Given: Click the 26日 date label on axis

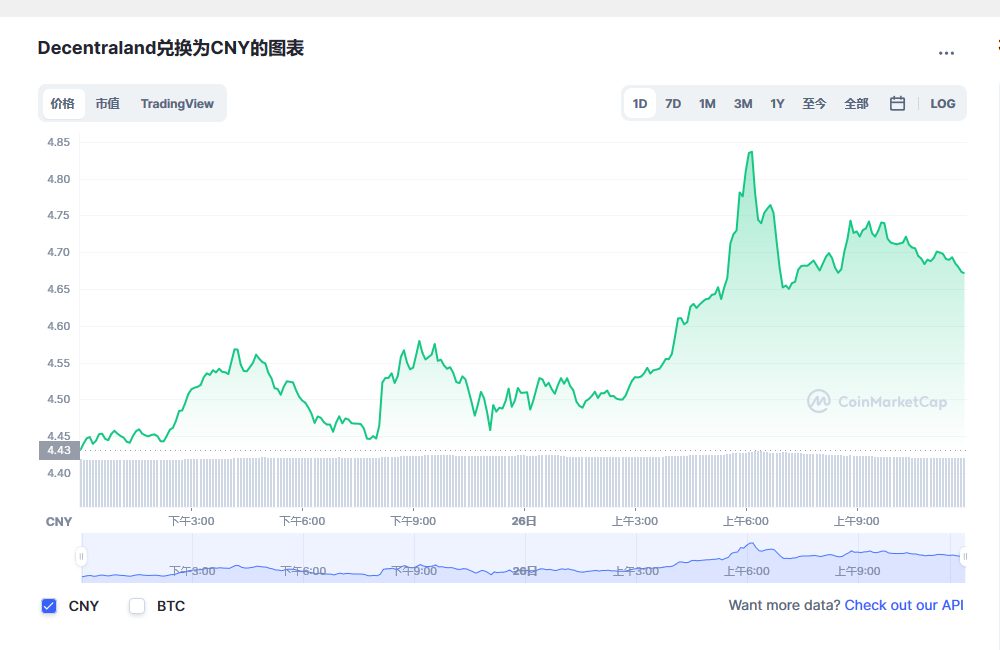Looking at the screenshot, I should pos(524,521).
